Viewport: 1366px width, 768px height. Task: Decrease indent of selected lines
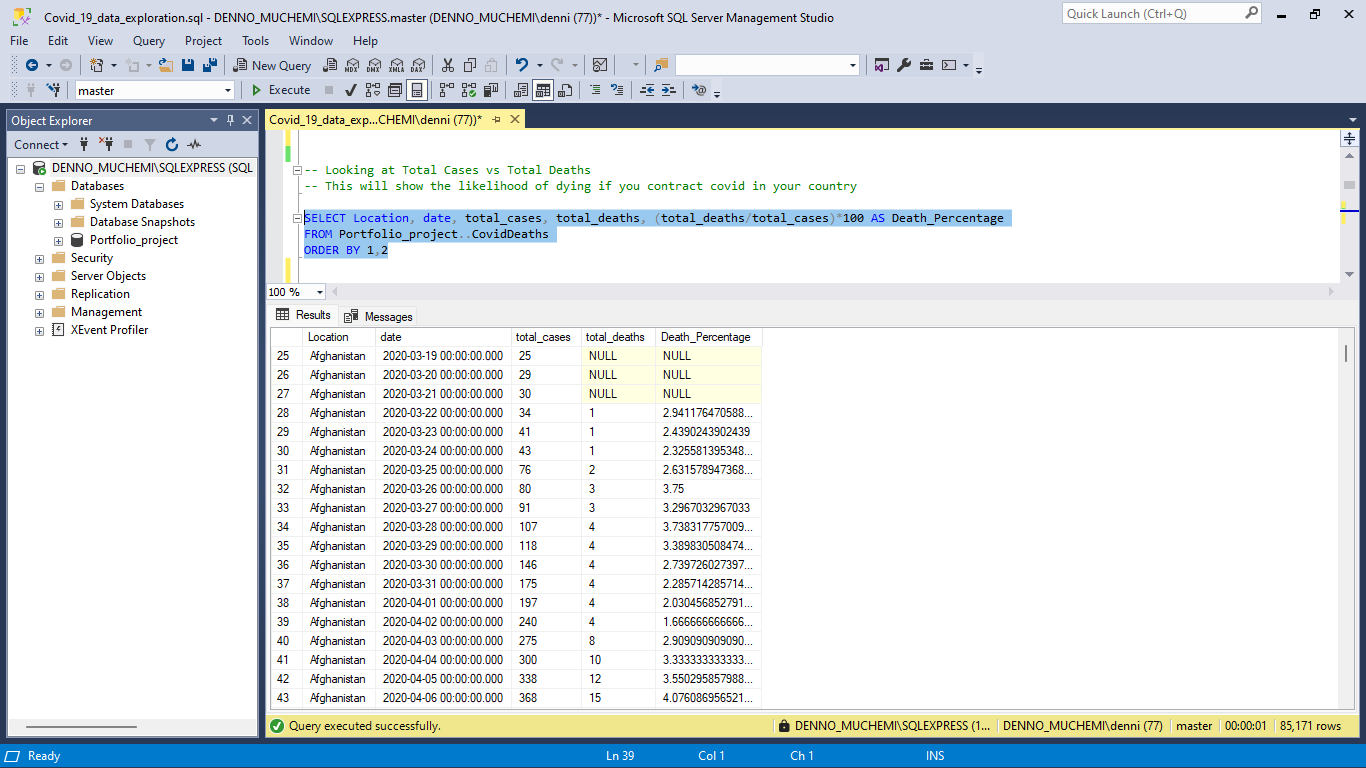coord(647,90)
